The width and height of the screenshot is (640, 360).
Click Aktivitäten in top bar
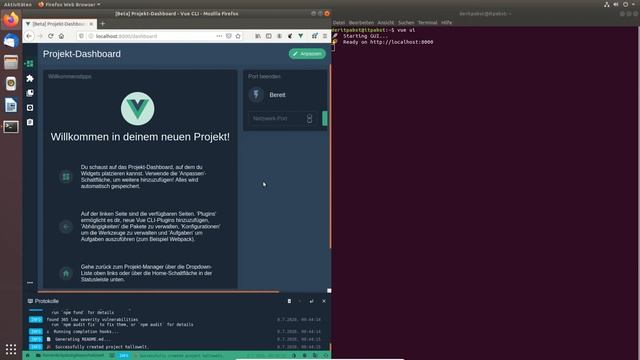tap(18, 4)
